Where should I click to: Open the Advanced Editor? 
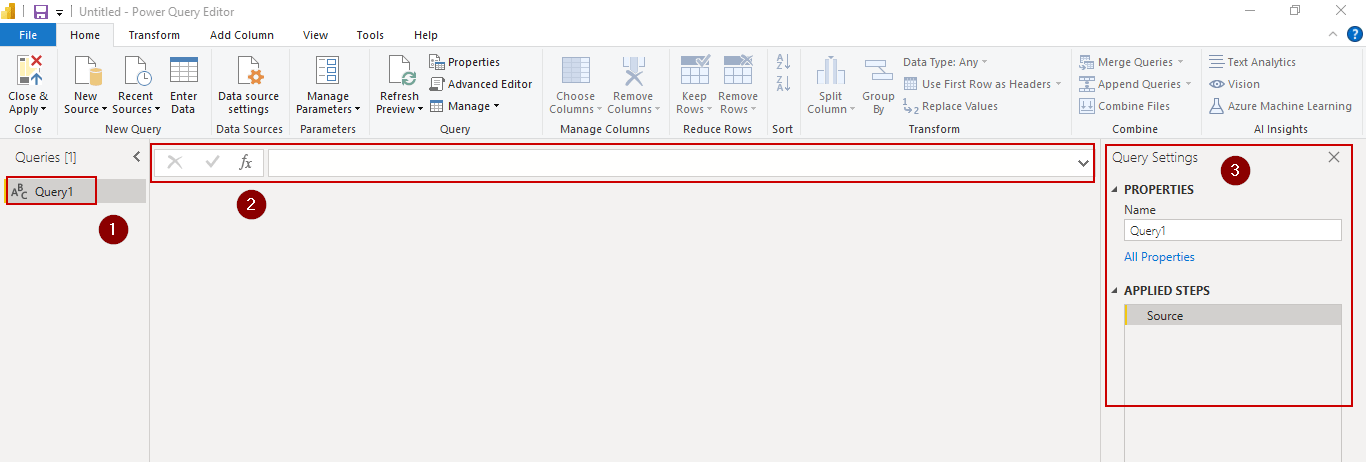point(481,84)
